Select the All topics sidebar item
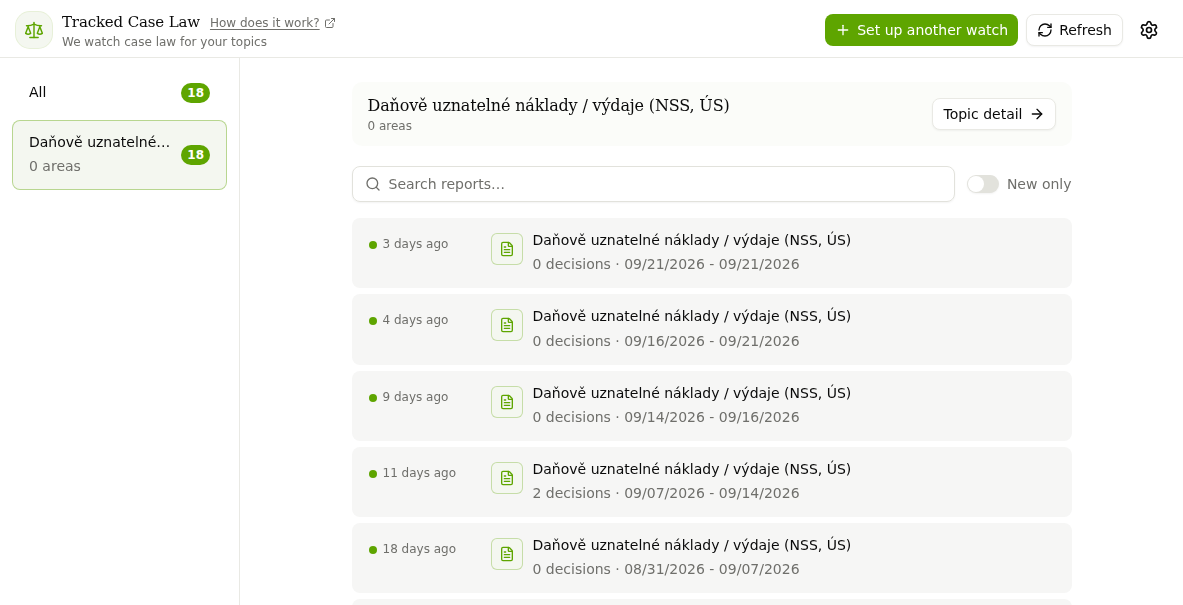 tap(119, 93)
